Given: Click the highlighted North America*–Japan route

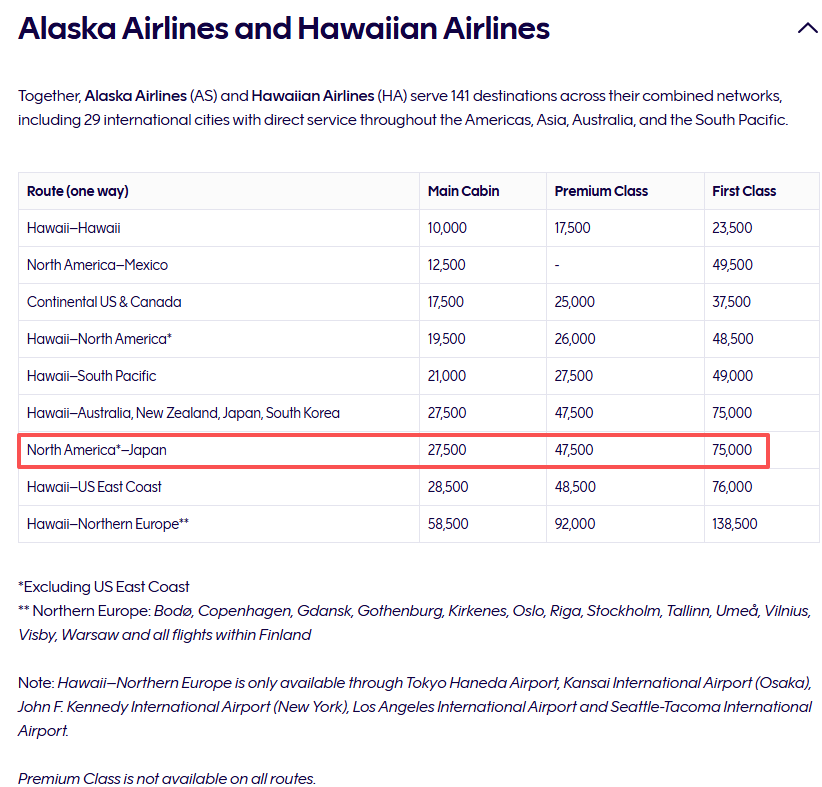Looking at the screenshot, I should [96, 450].
